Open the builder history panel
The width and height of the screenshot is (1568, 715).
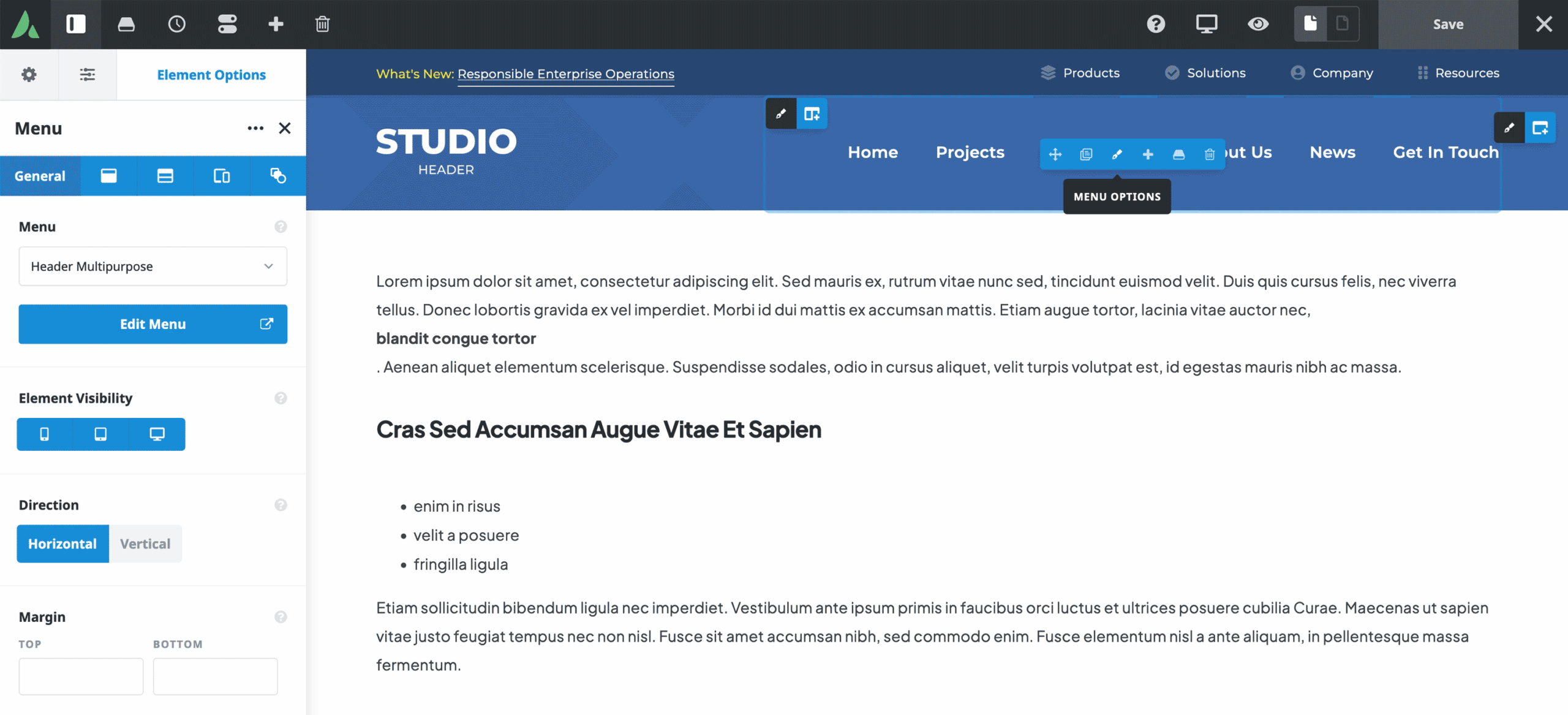click(x=176, y=25)
